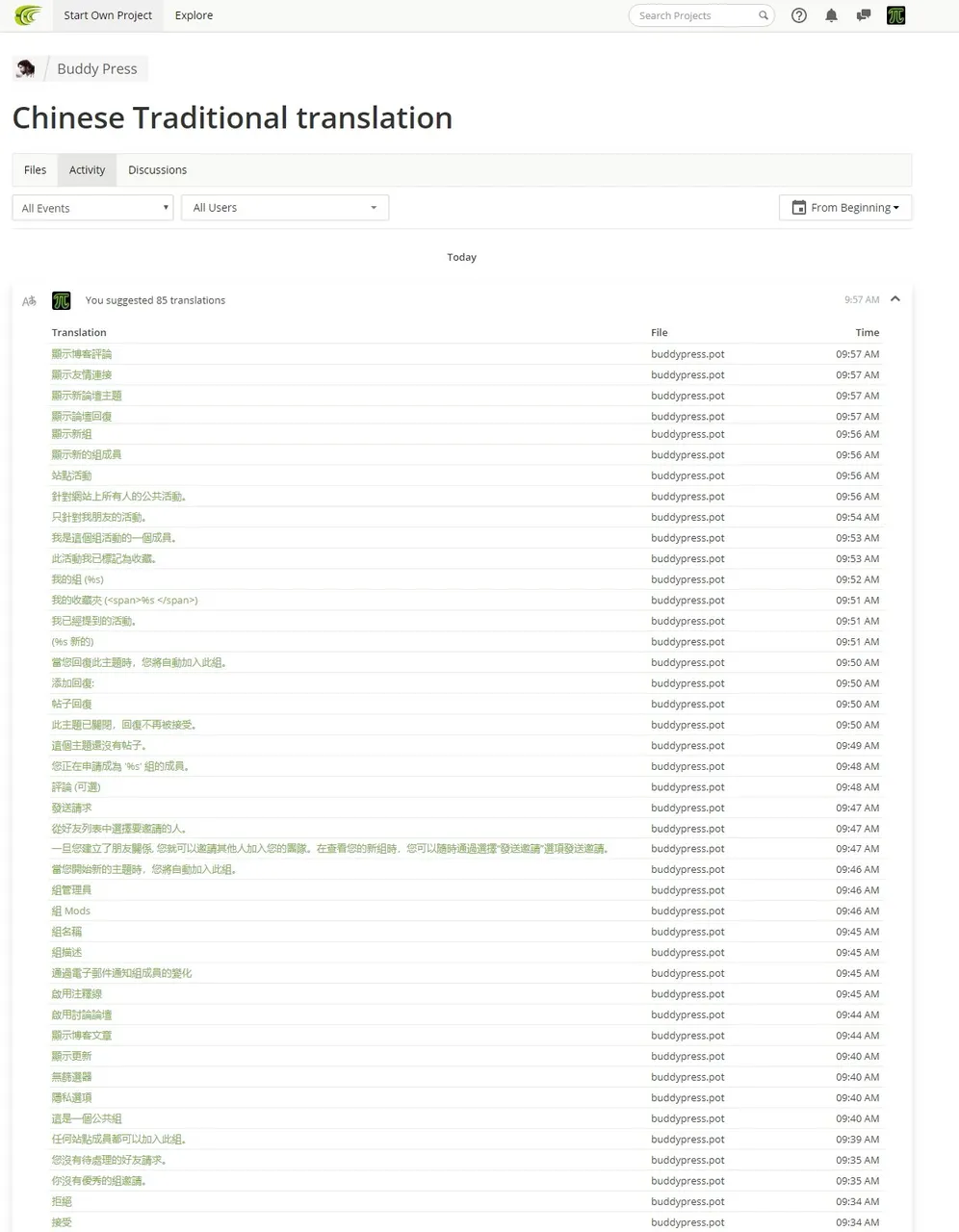Click the Today date separator label

tap(462, 257)
